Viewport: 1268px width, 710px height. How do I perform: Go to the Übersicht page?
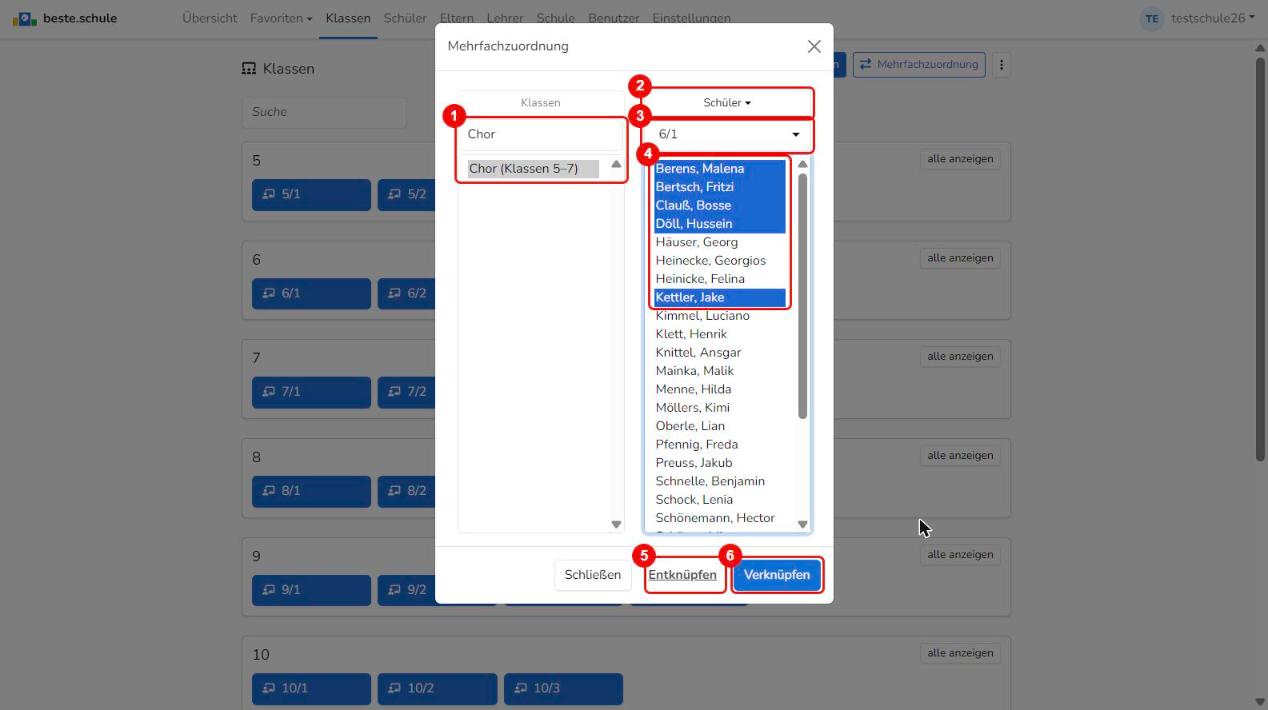coord(210,18)
